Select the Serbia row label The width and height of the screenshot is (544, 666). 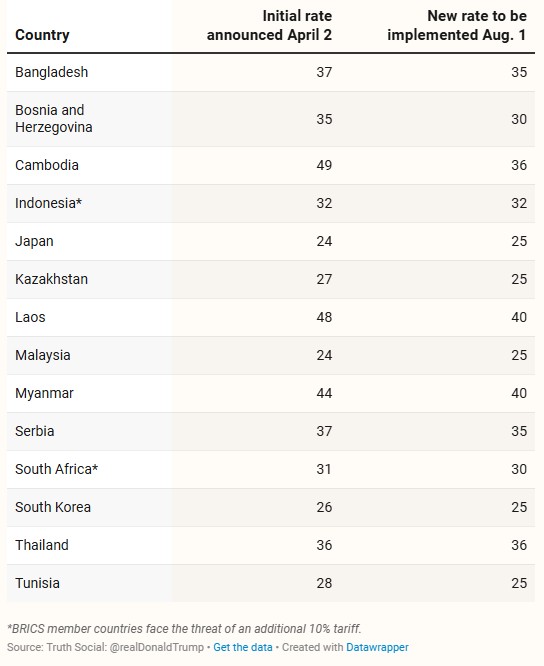[34, 431]
